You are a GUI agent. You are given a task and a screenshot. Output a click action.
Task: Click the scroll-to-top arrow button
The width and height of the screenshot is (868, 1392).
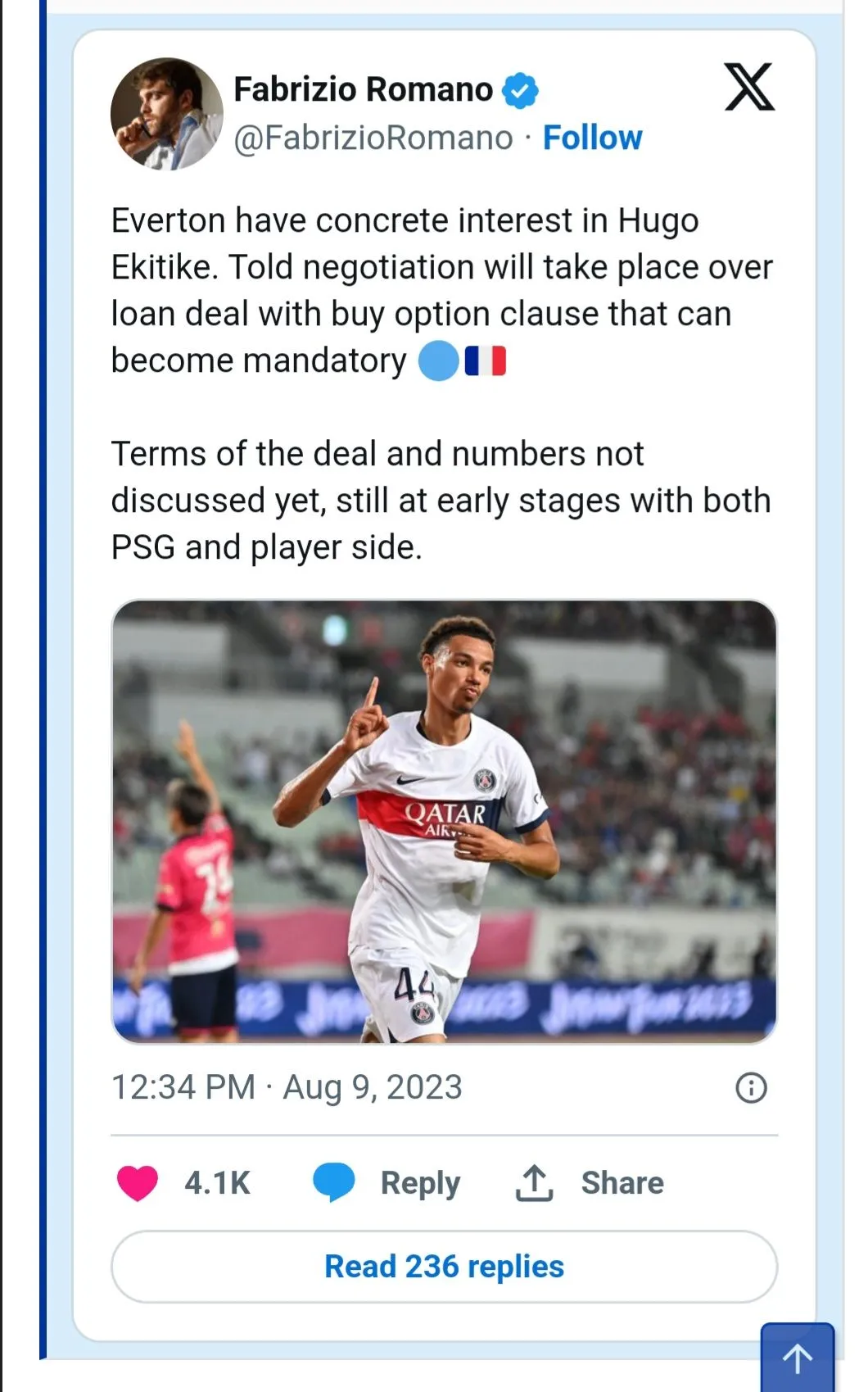pyautogui.click(x=798, y=1357)
